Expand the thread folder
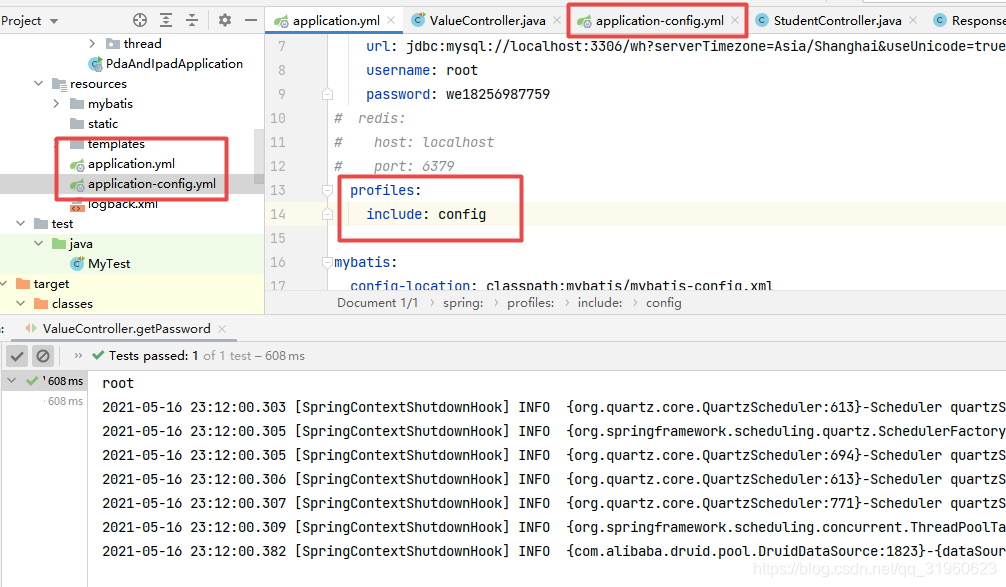The width and height of the screenshot is (1006, 587). (x=92, y=44)
